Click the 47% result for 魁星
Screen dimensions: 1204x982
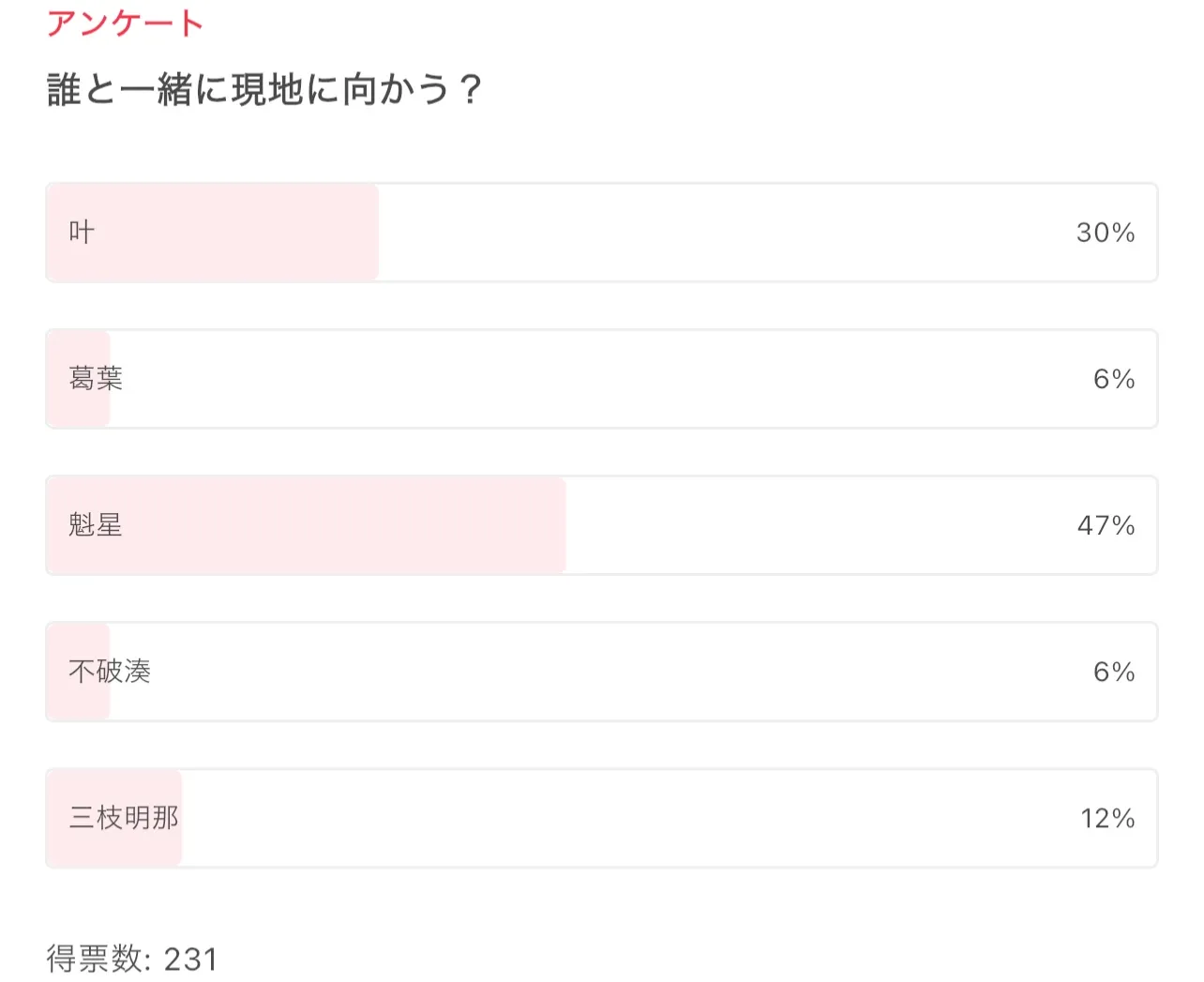[1106, 525]
